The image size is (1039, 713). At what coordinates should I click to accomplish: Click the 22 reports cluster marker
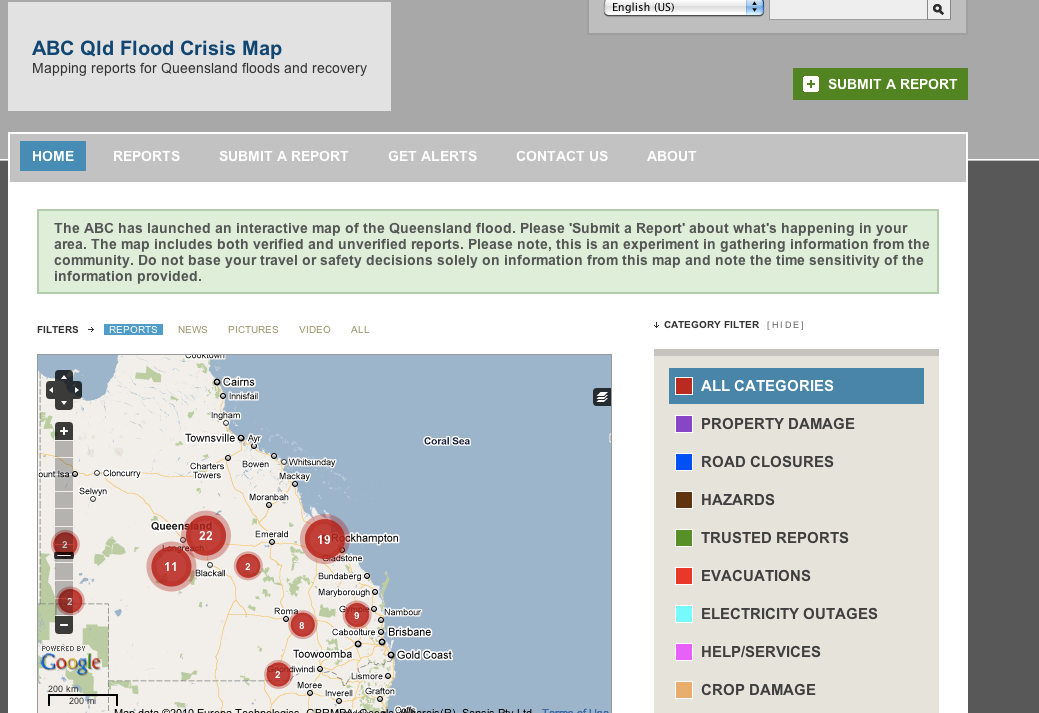pos(205,536)
